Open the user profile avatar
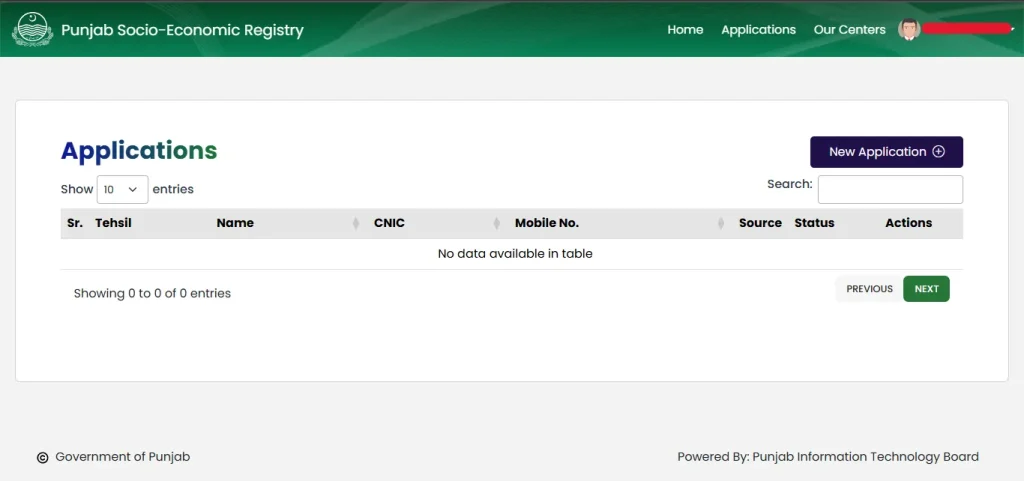1024x481 pixels. pos(908,30)
